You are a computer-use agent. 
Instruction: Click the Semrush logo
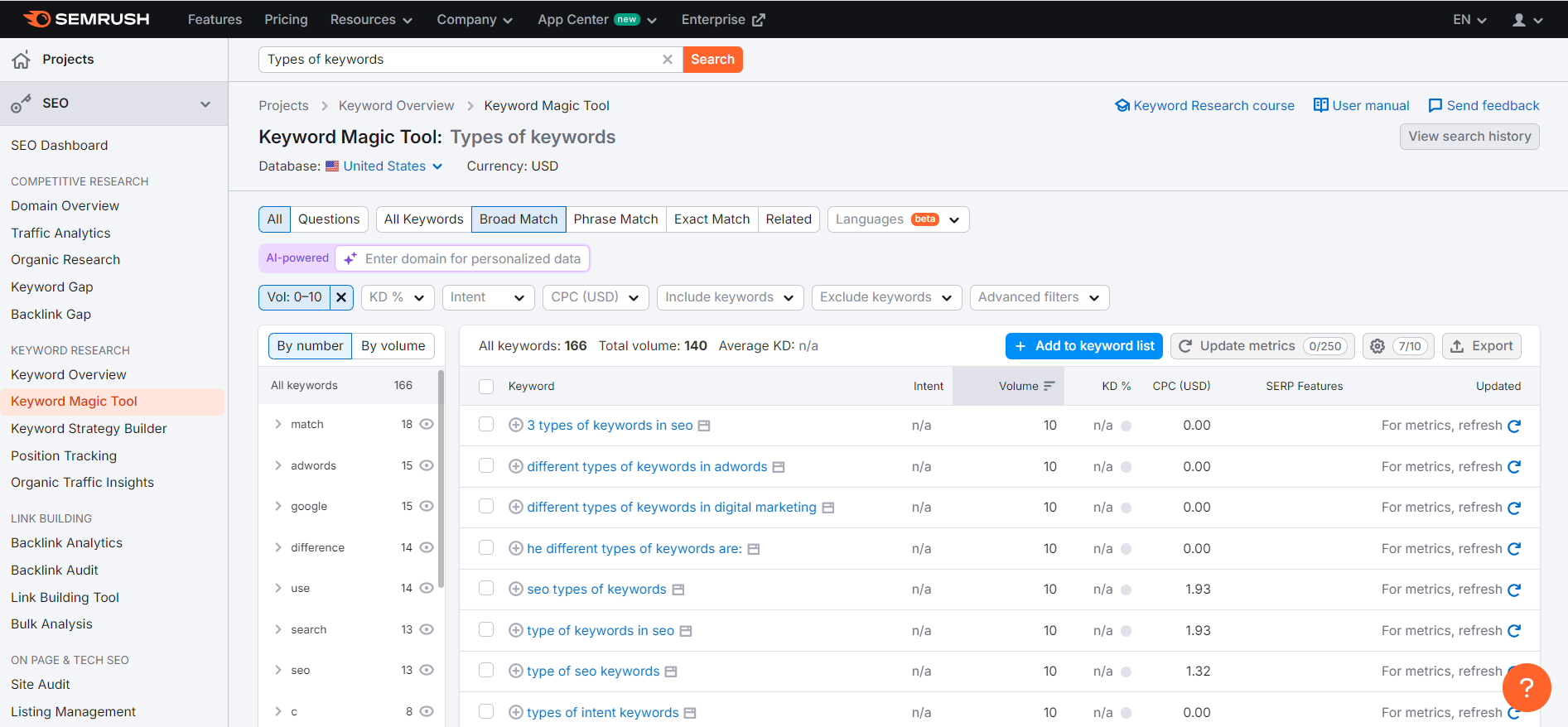[86, 19]
